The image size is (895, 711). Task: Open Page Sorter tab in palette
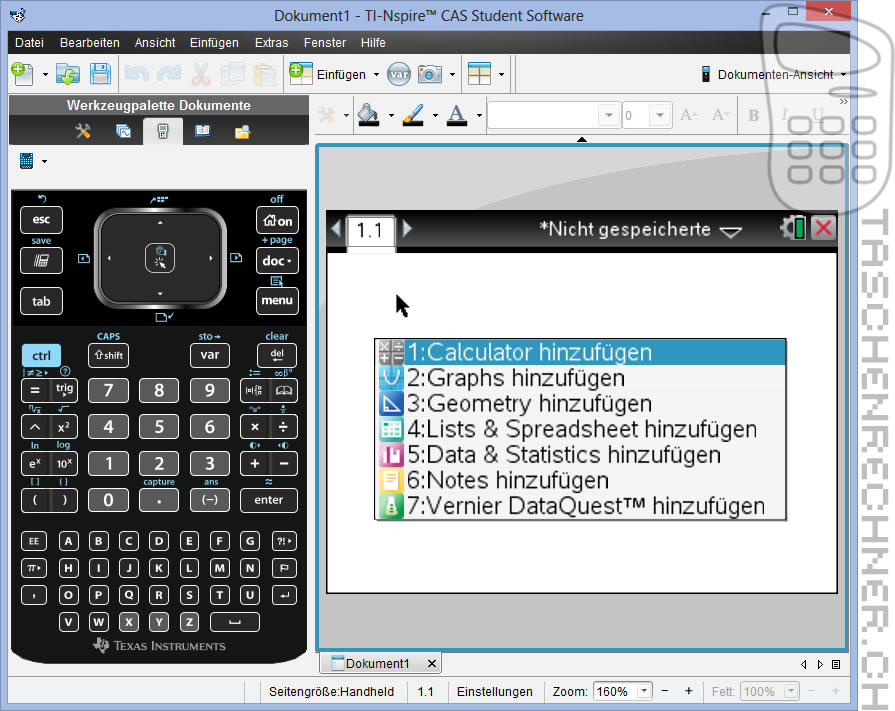[x=123, y=131]
